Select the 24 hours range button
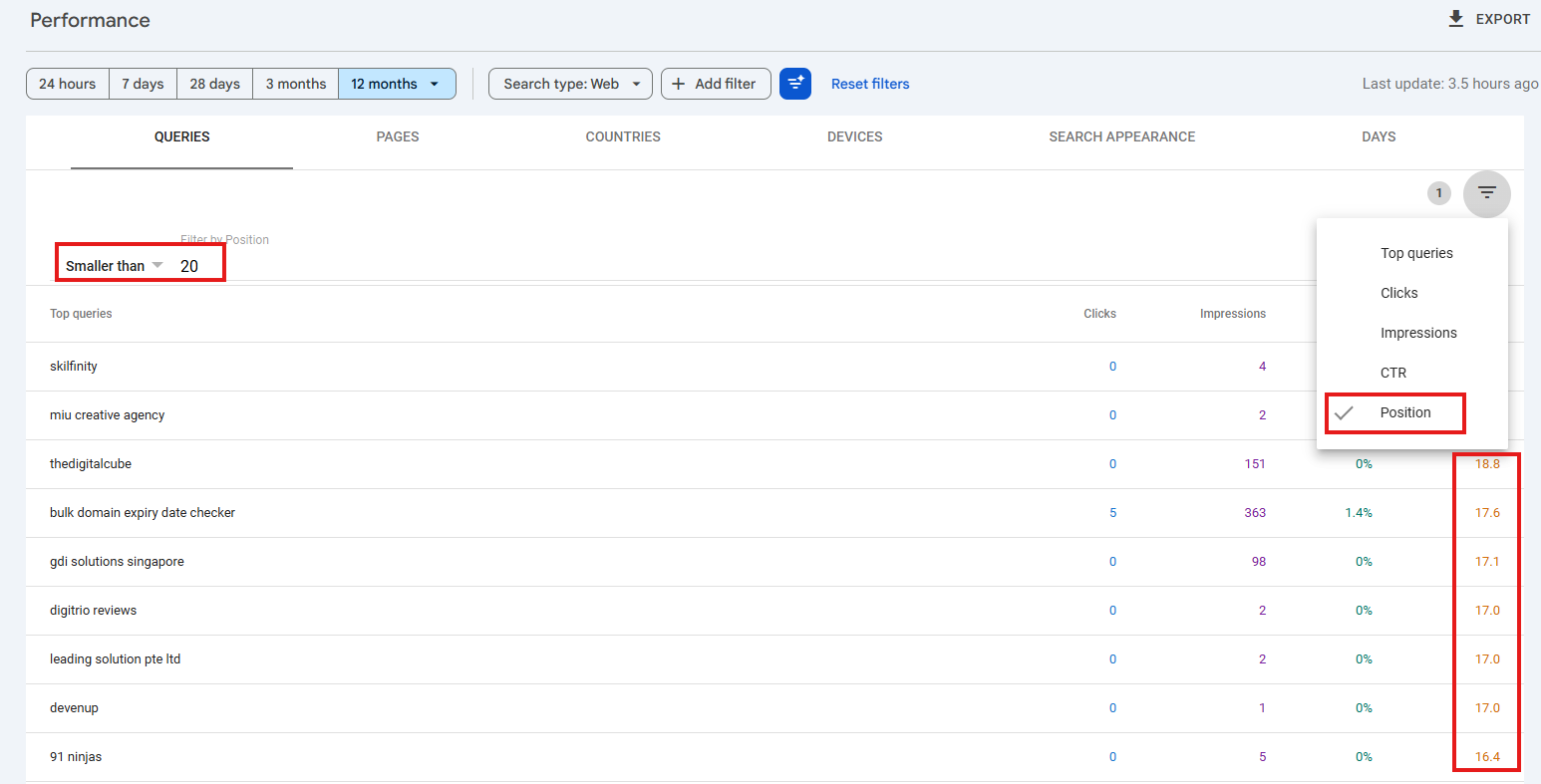This screenshot has height=784, width=1541. 68,84
